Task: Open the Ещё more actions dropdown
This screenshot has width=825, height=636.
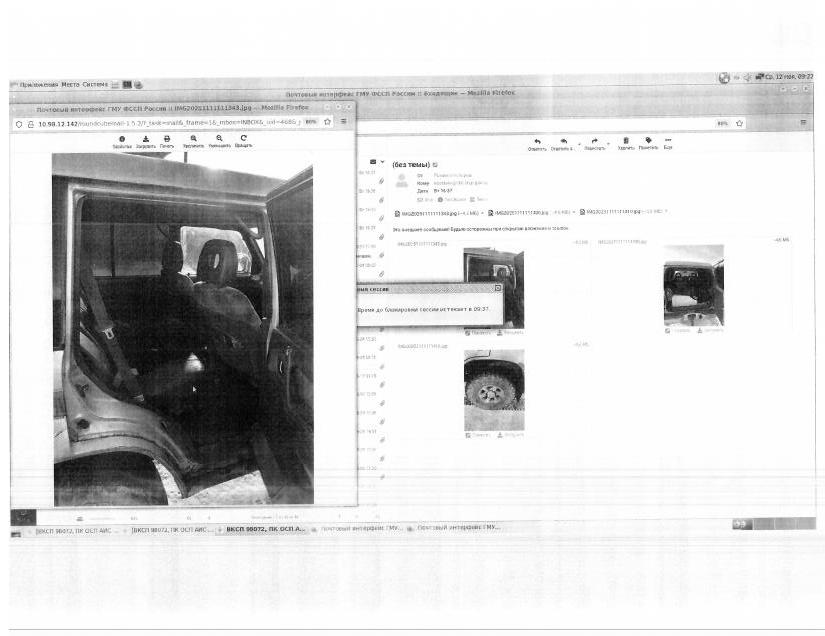Action: click(667, 142)
